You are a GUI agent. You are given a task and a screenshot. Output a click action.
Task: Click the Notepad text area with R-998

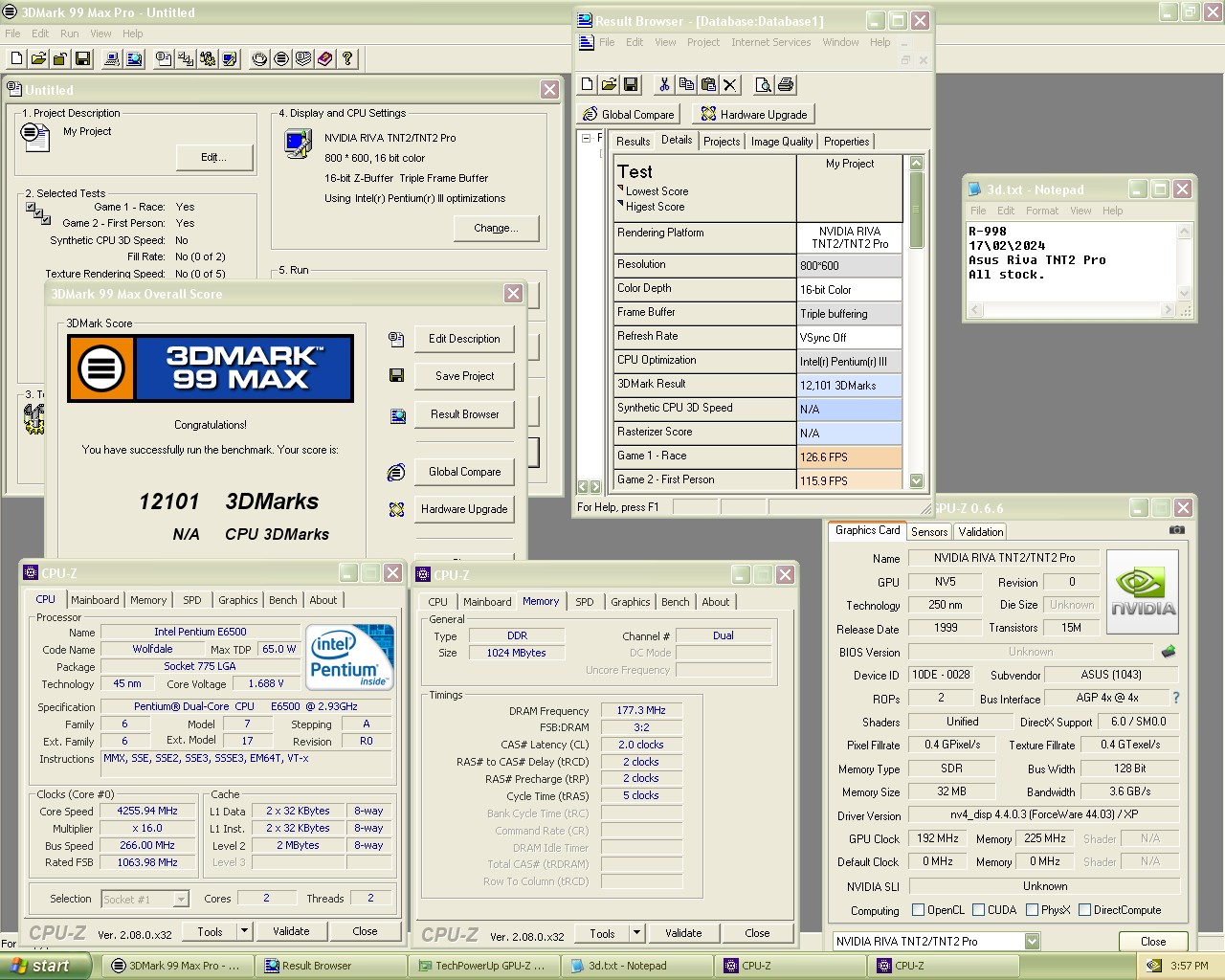coord(1072,261)
